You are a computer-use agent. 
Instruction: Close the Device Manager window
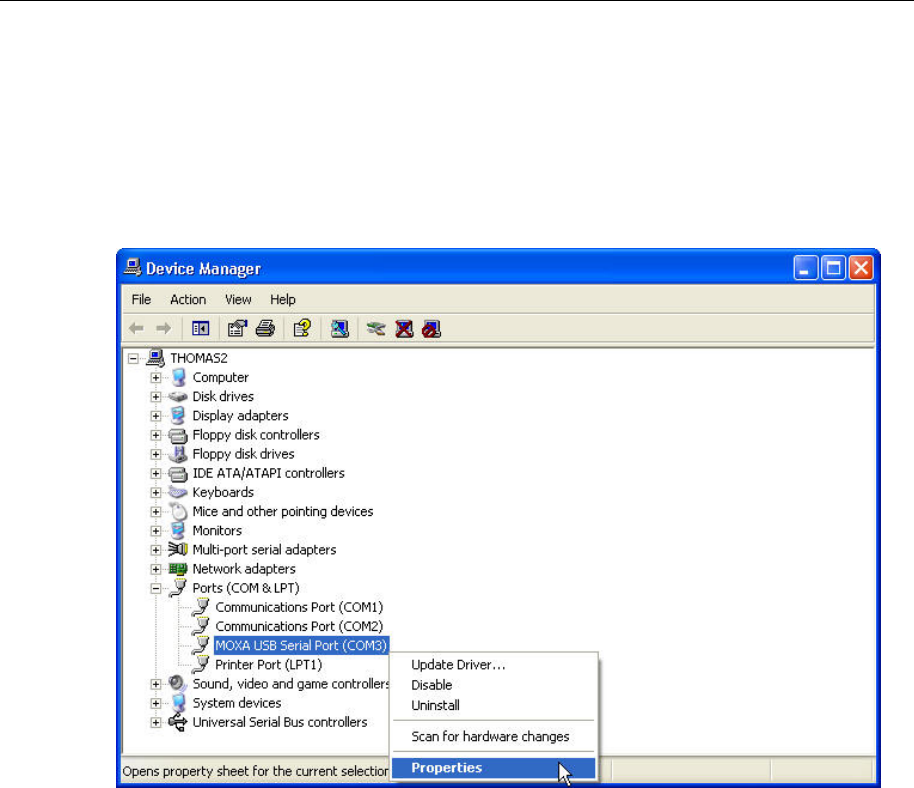861,268
